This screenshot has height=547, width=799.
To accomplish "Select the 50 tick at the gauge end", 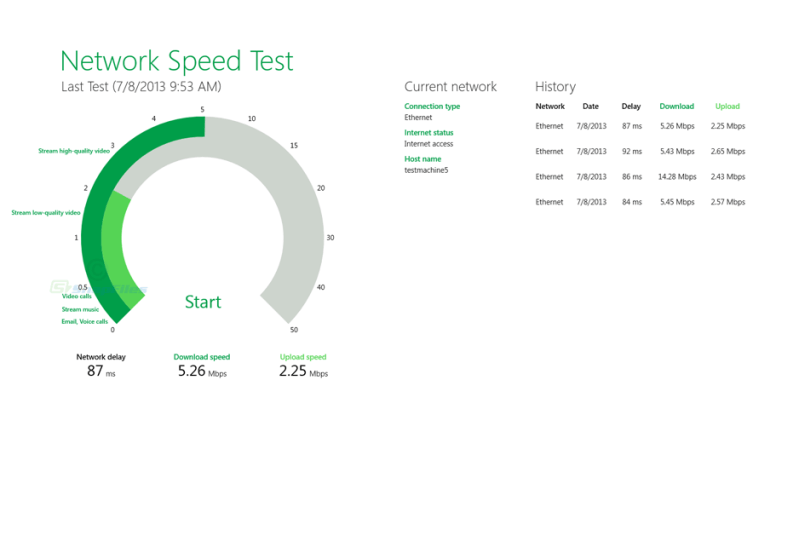I will [294, 330].
